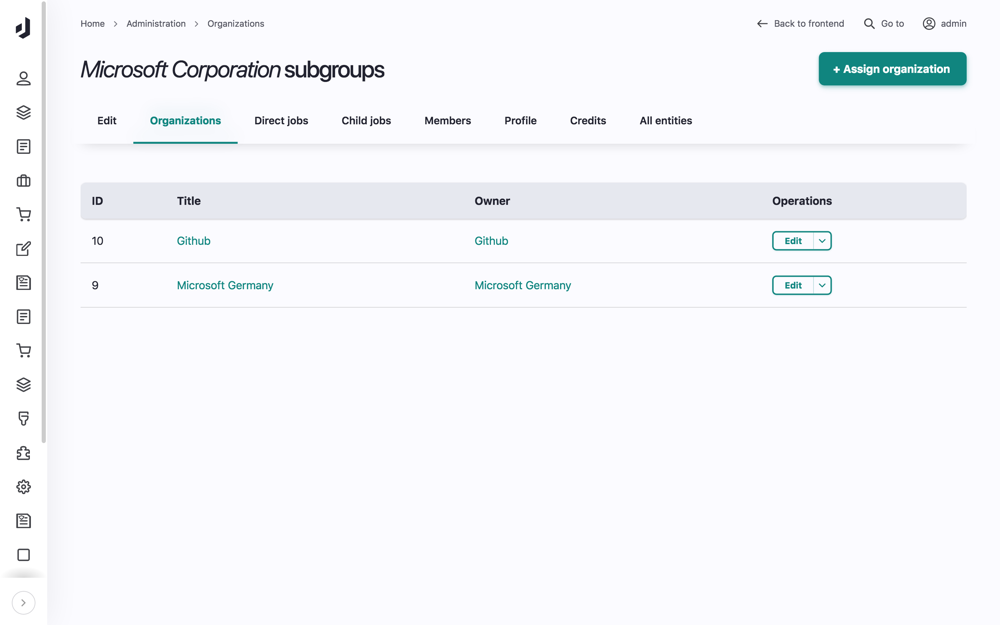Click the Operations column header
The height and width of the screenshot is (625, 1000).
coord(802,201)
